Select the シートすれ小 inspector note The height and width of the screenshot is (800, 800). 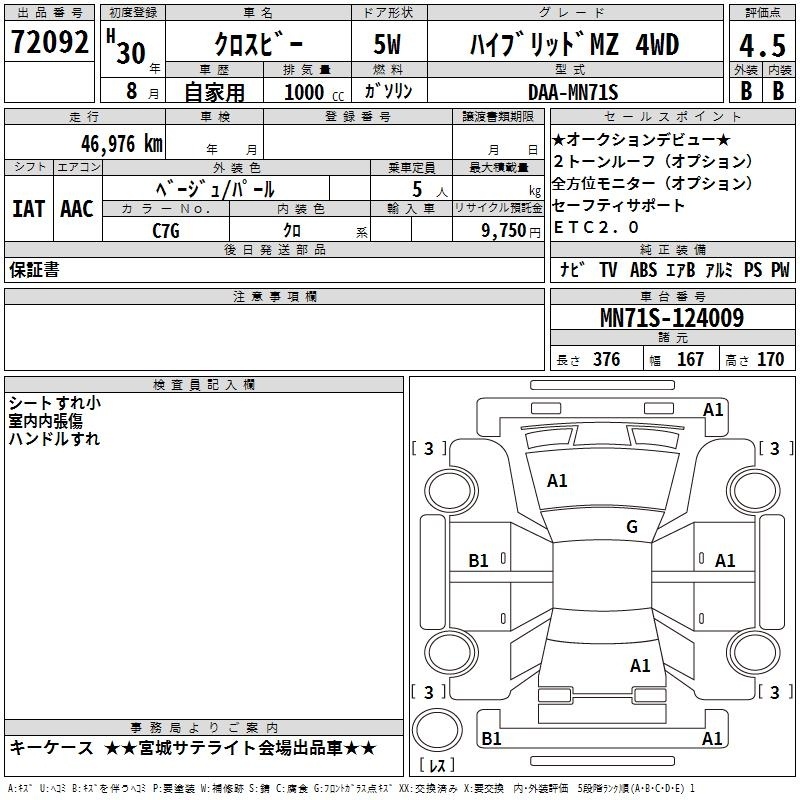point(54,403)
